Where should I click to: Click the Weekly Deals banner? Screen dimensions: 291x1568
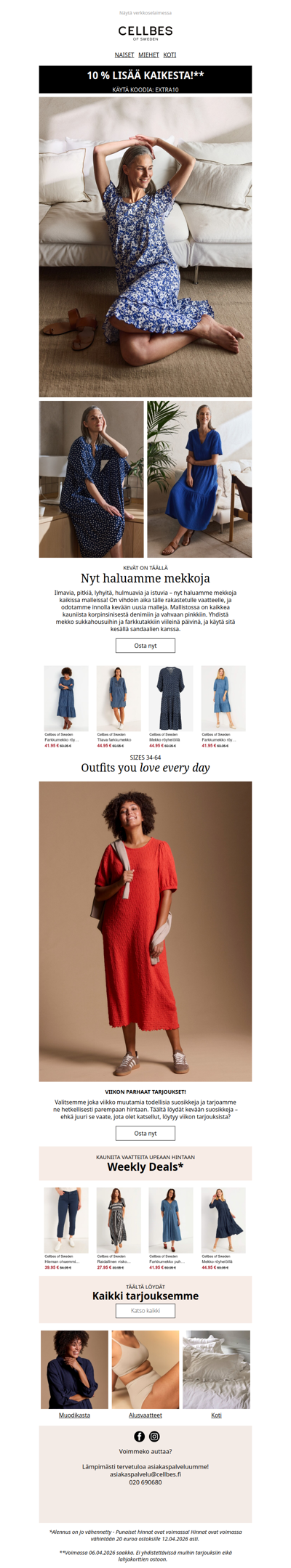[145, 1163]
